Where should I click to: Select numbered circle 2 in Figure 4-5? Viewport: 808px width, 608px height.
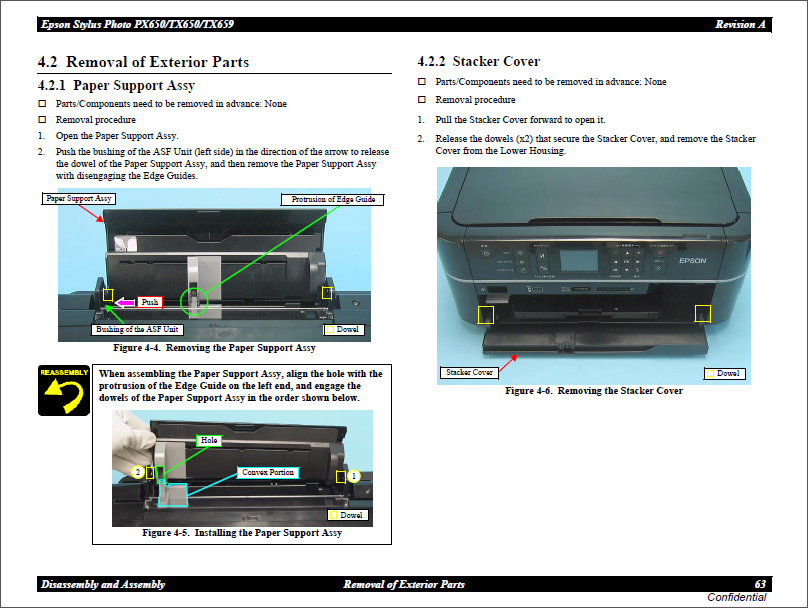pyautogui.click(x=137, y=471)
